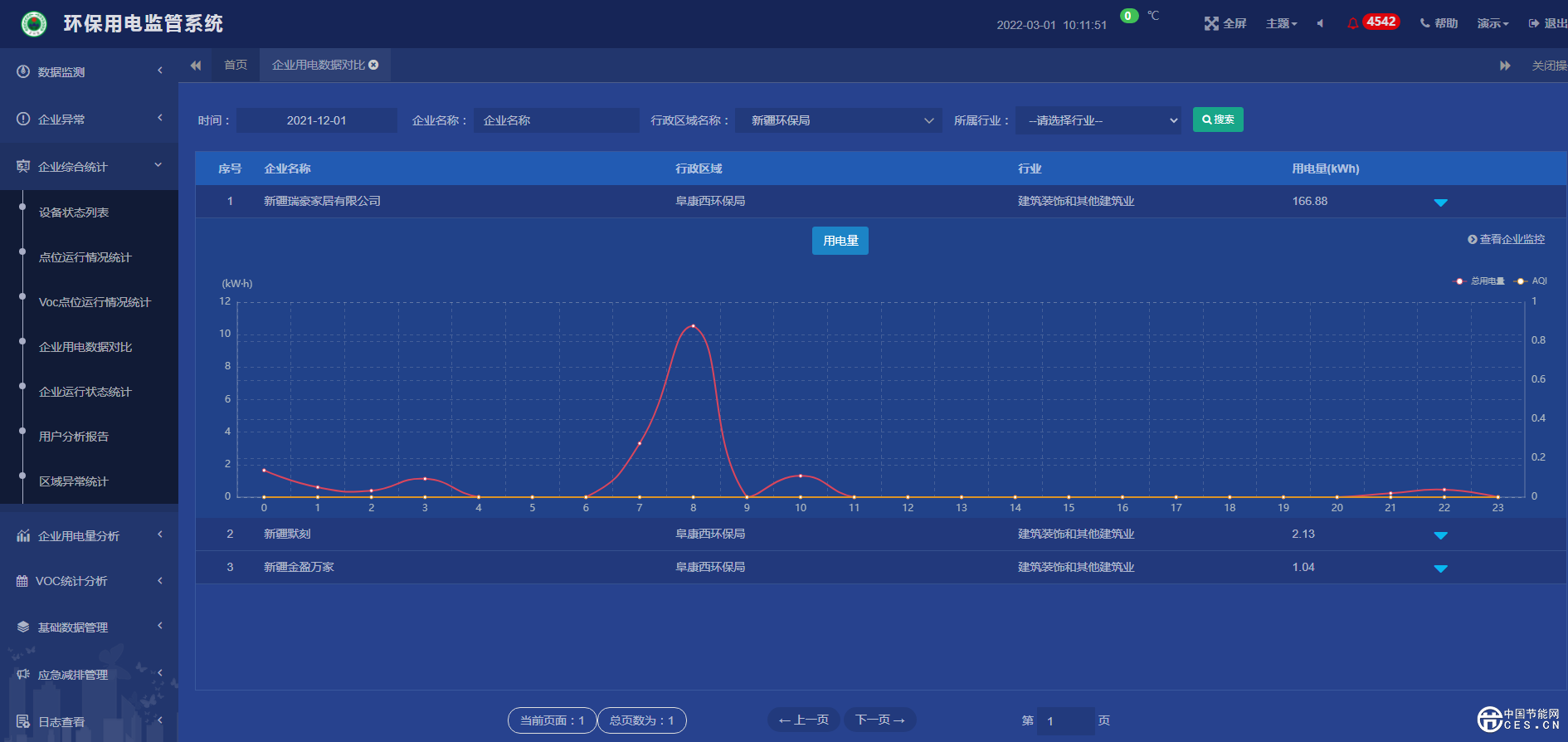1568x742 pixels.
Task: Open 查看企业监控 link
Action: 1512,239
